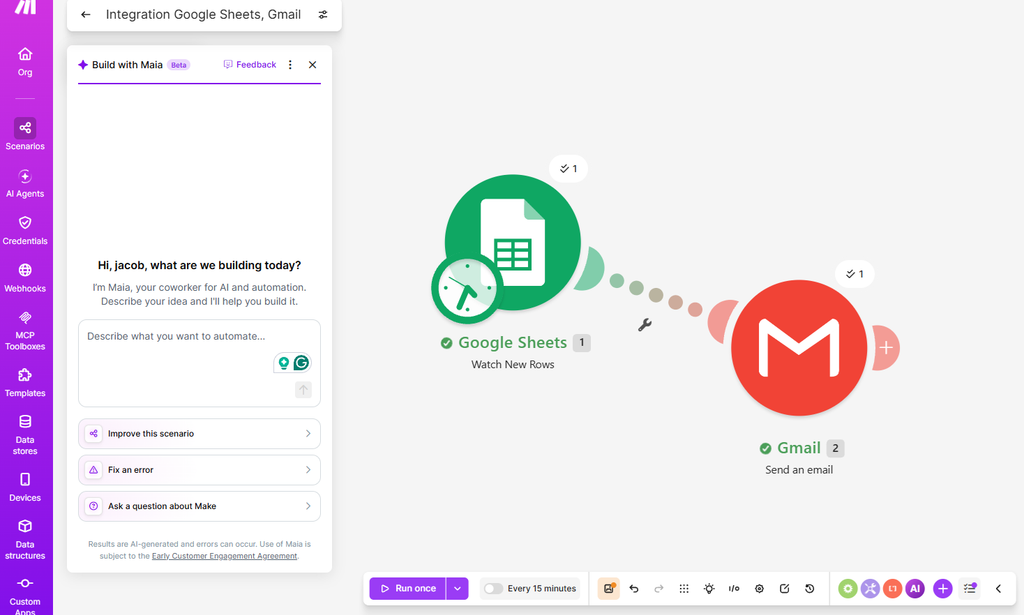Screen dimensions: 1024x615
Task: Open Google Sheets execution bubble showing 1
Action: (x=568, y=168)
